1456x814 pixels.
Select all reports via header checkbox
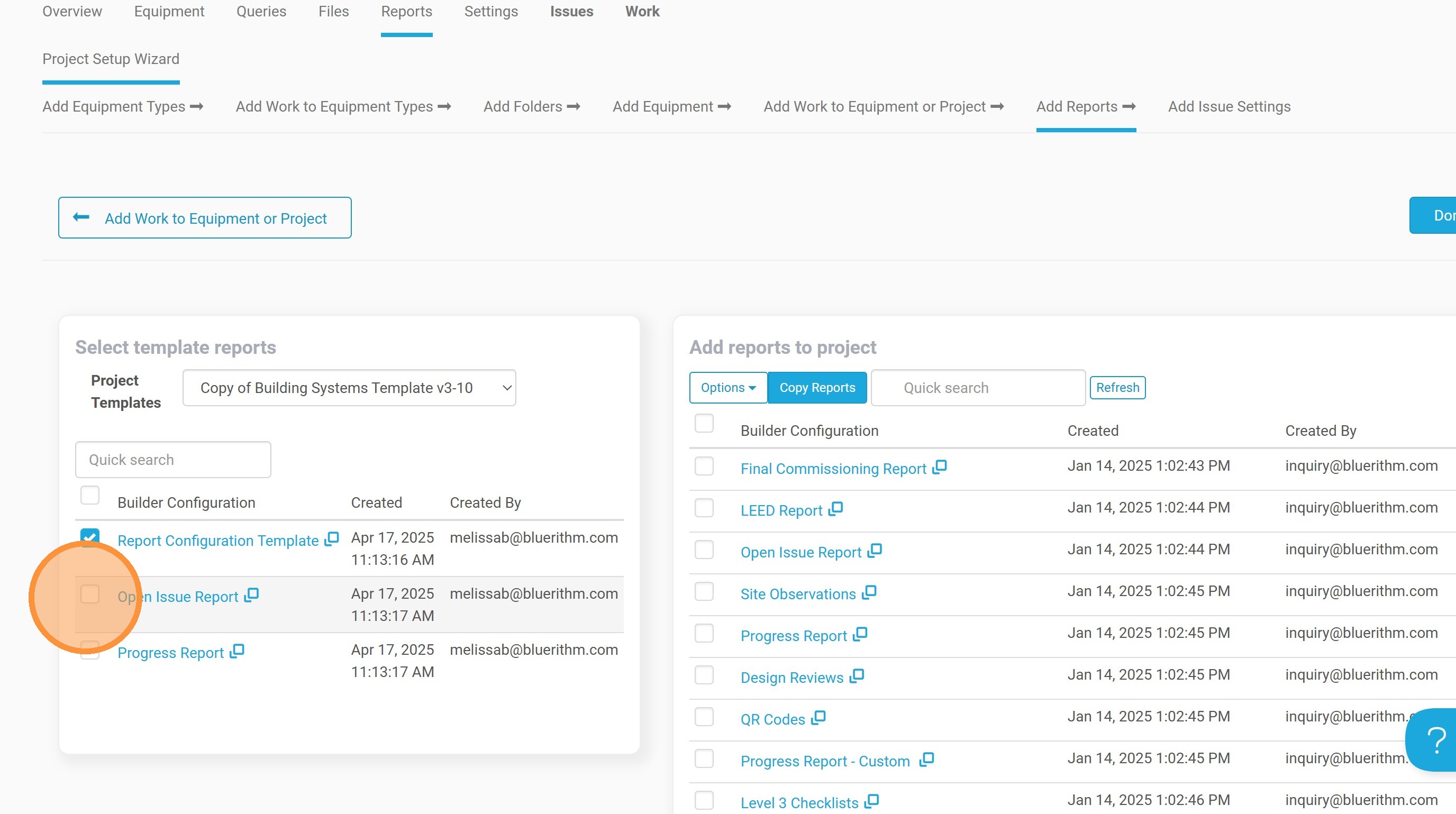click(704, 423)
